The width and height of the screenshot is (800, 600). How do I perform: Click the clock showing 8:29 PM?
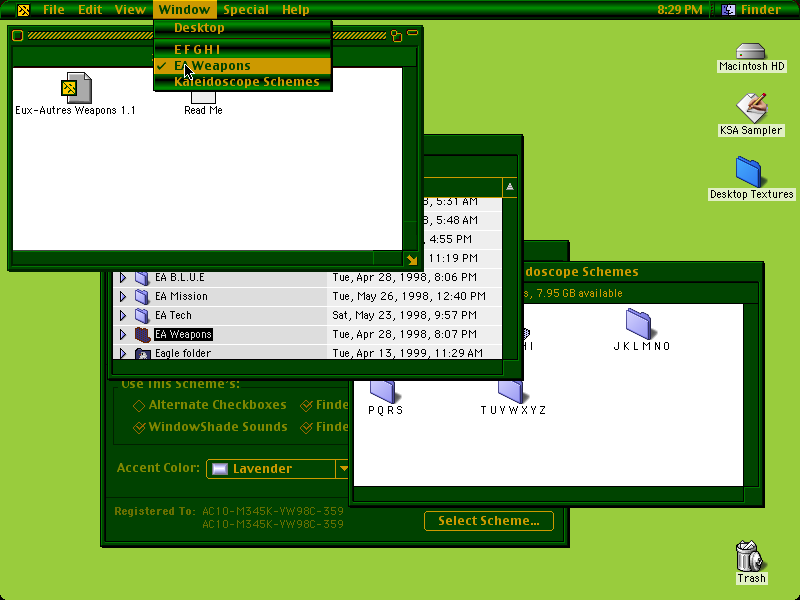tap(680, 10)
